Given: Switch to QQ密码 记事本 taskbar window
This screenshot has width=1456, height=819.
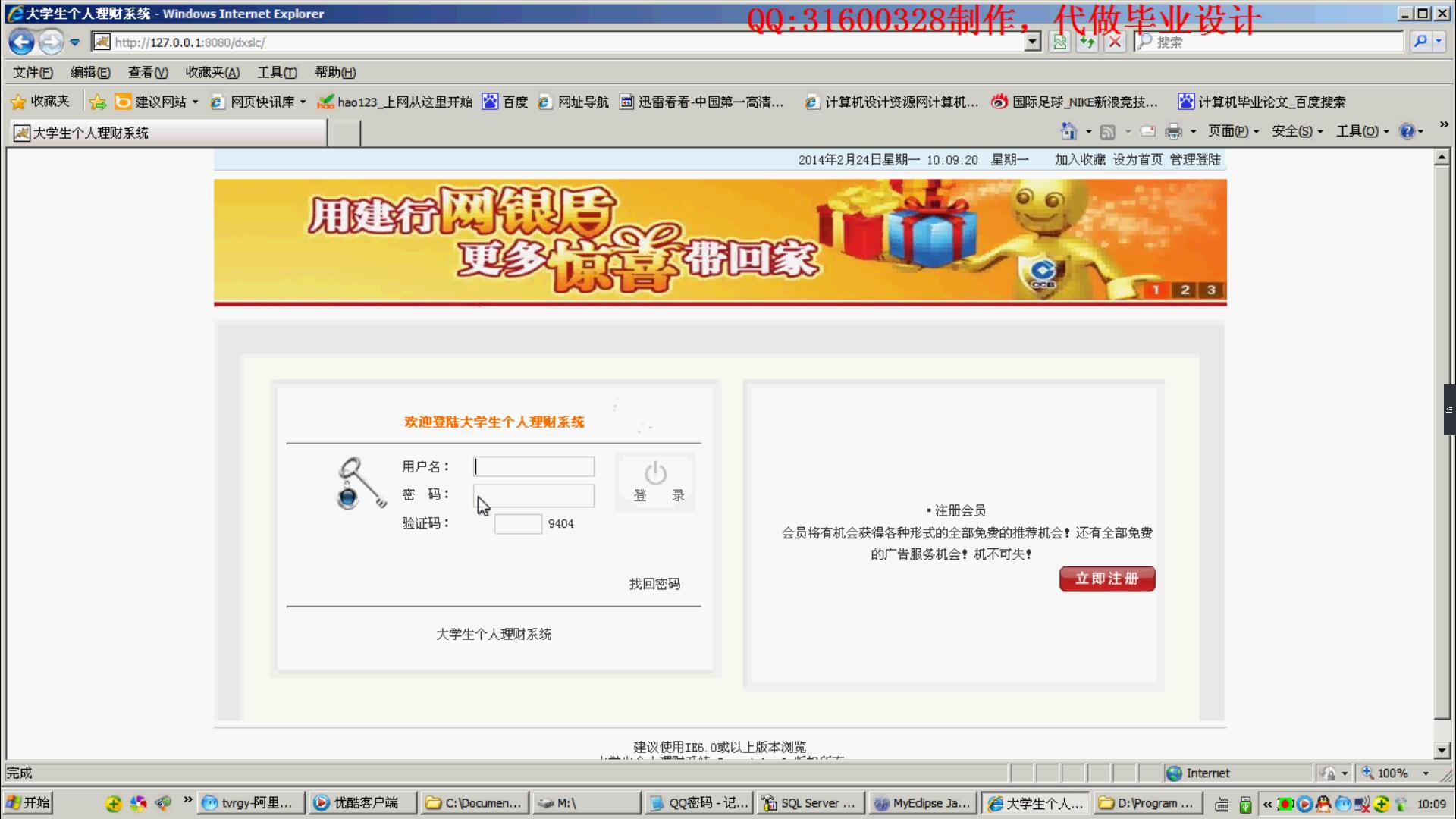Looking at the screenshot, I should 698,803.
